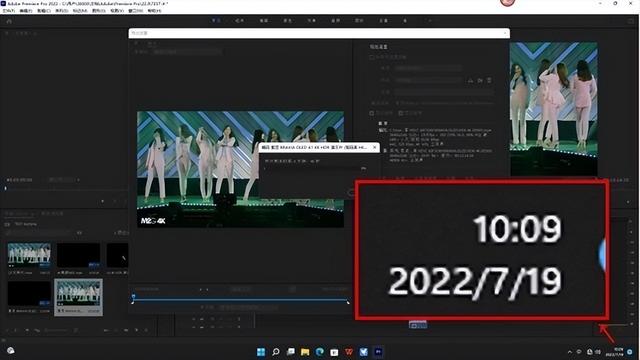
Task: Open the taskbar chat icon
Action: 291,352
